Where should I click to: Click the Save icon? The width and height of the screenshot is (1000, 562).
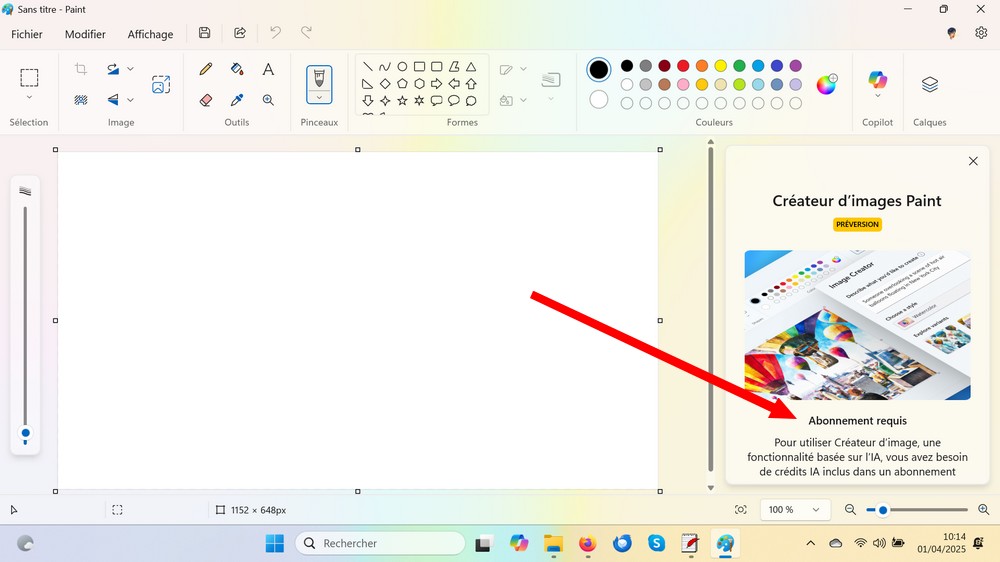(204, 33)
